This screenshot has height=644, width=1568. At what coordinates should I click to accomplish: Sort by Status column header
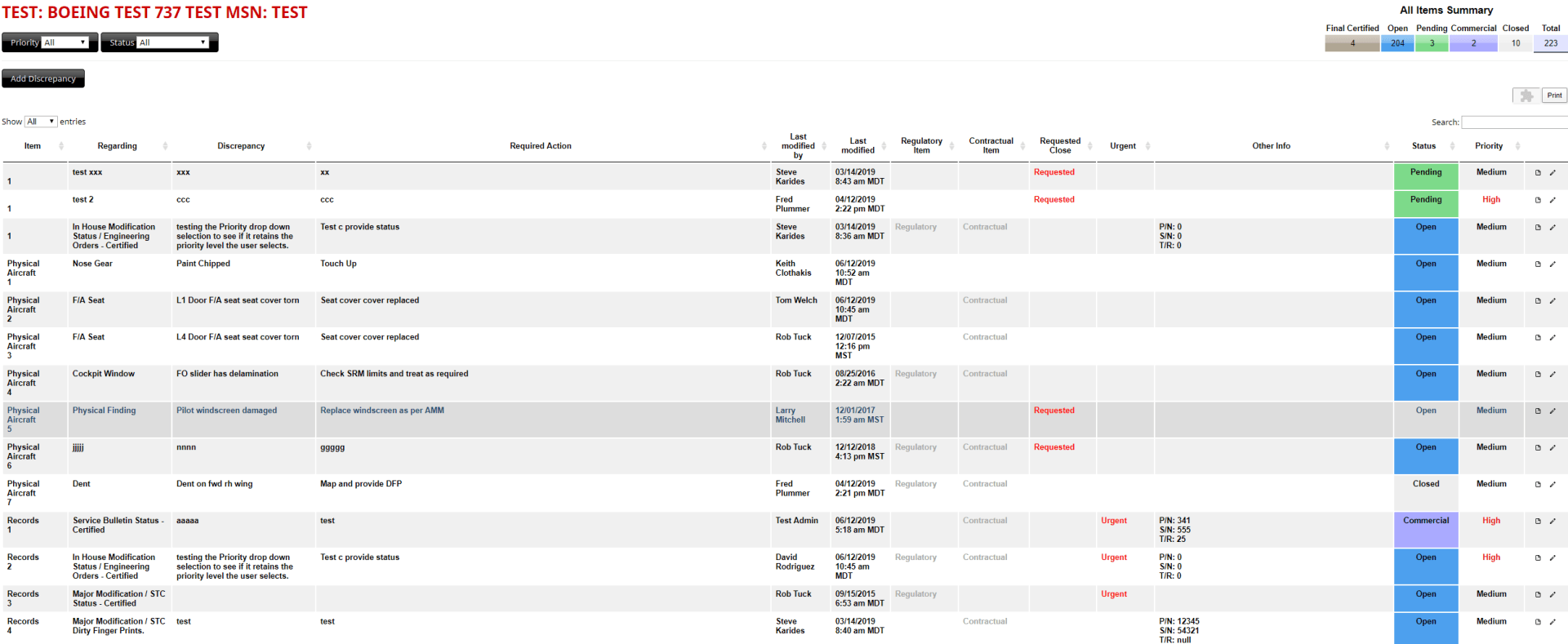coord(1426,146)
